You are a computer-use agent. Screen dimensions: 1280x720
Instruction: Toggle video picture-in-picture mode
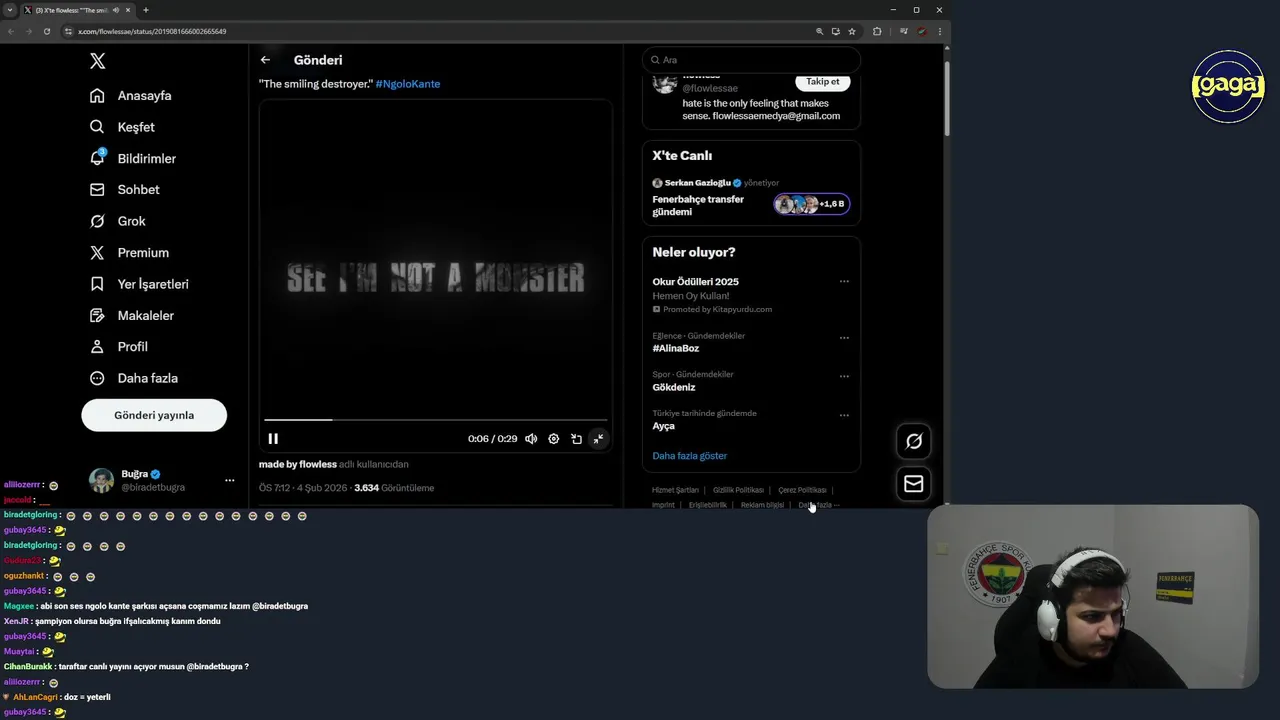click(576, 439)
